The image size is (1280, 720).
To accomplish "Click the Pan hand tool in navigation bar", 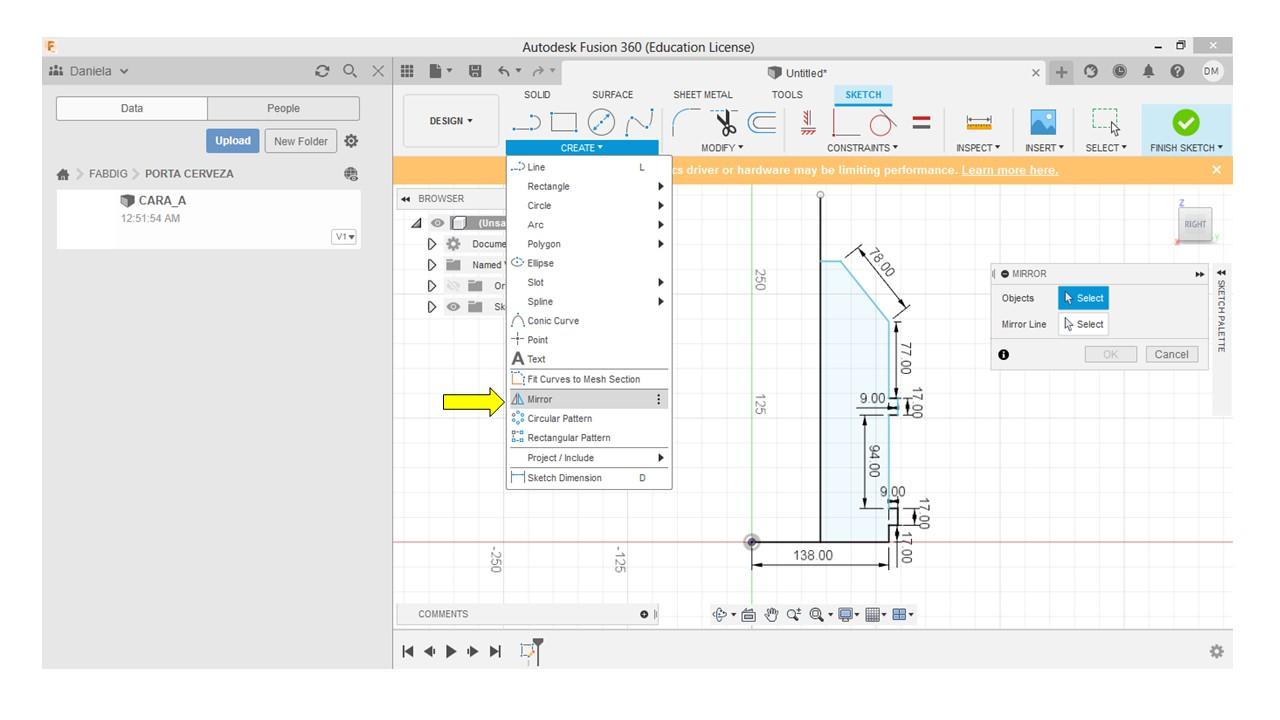I will (x=771, y=615).
